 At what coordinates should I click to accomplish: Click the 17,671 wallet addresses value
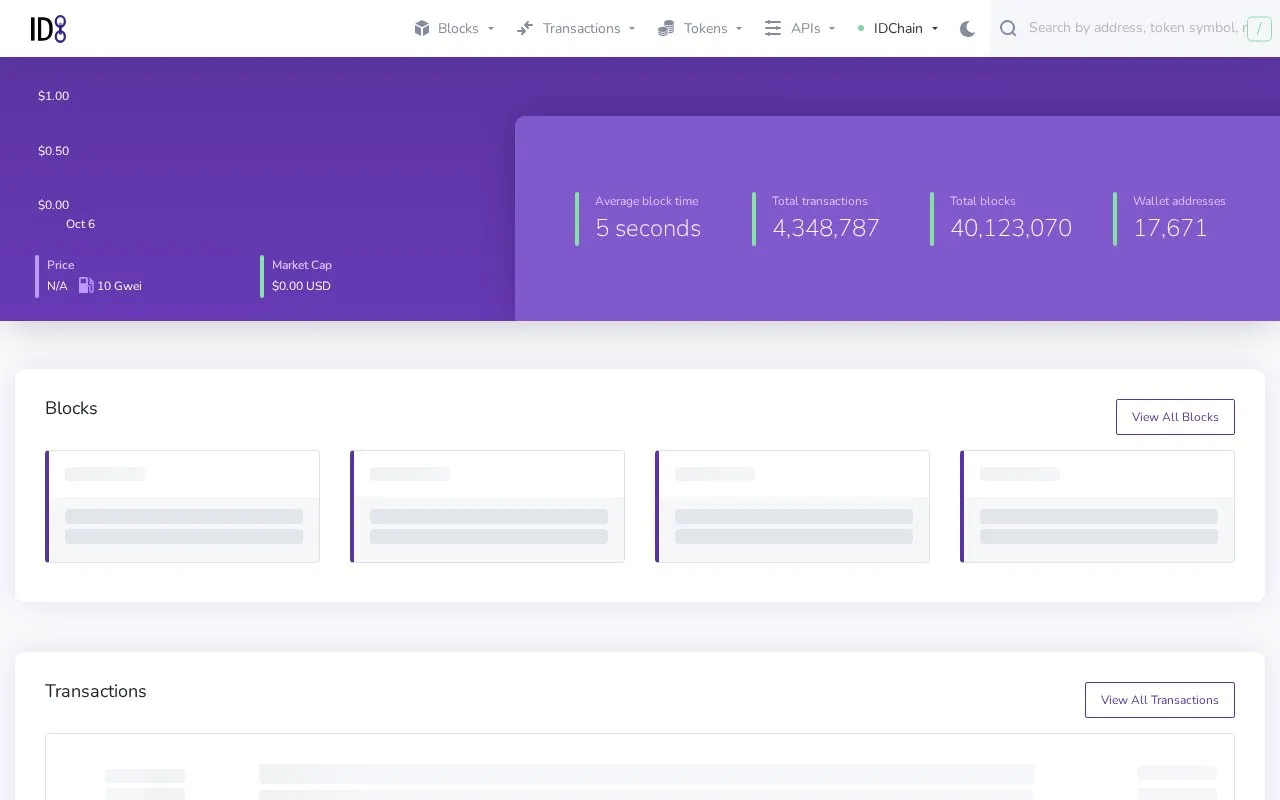(x=1170, y=228)
